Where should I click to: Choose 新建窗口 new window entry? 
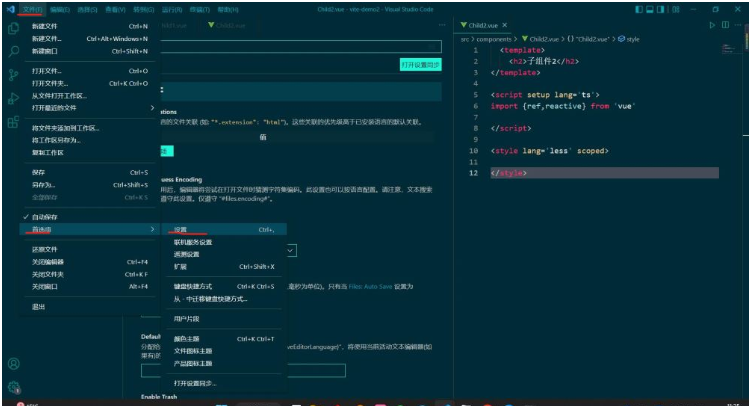click(89, 51)
